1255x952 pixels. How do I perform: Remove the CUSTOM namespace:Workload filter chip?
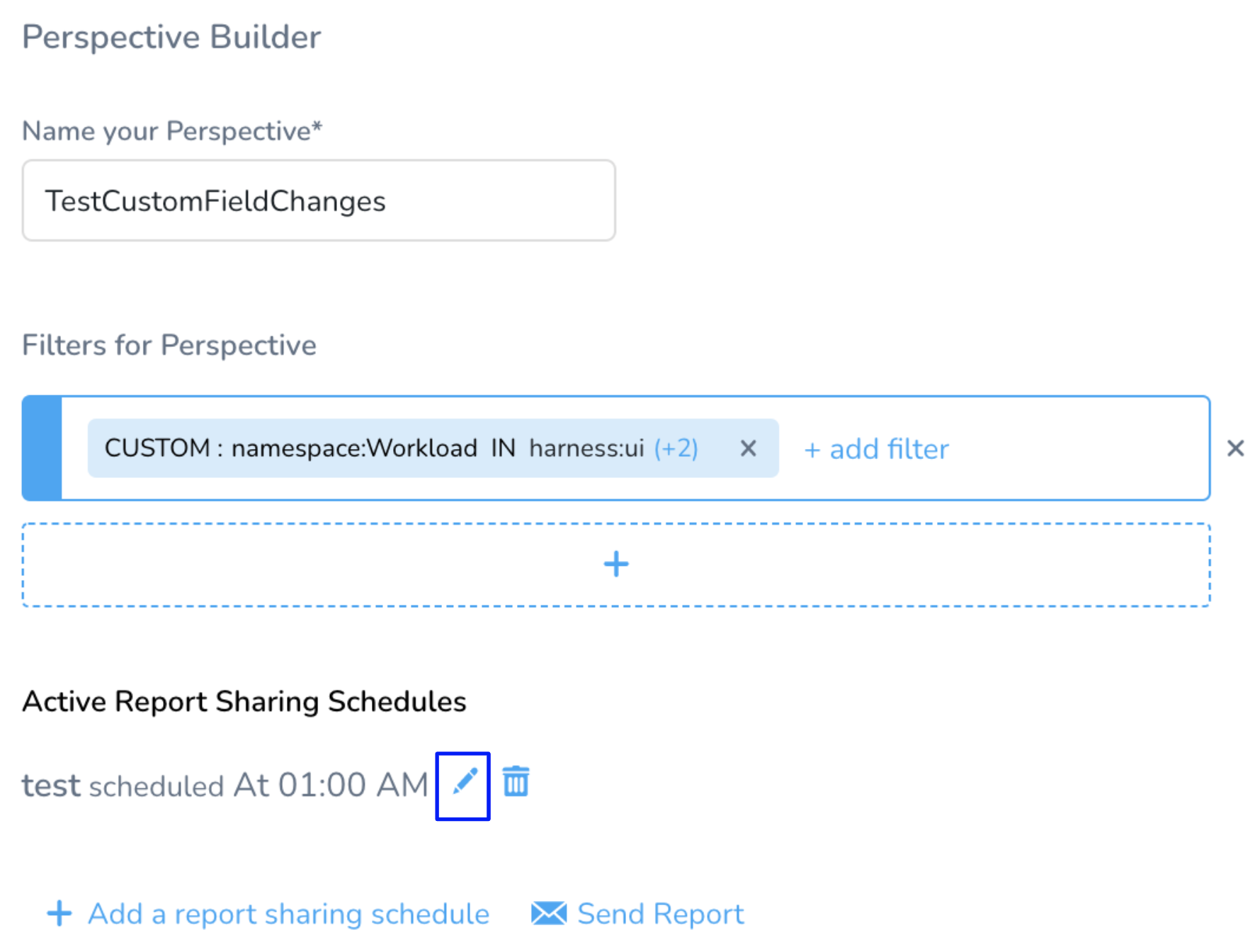tap(748, 448)
